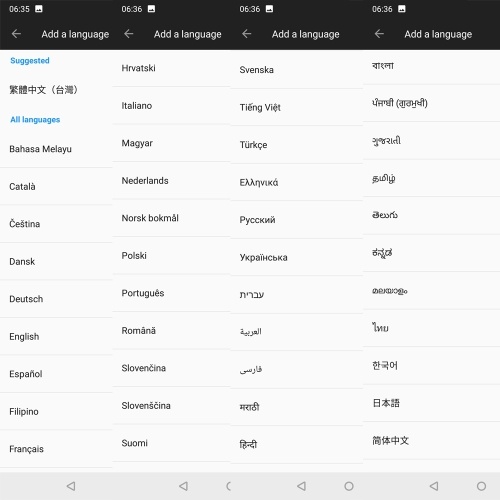Select Português language option
This screenshot has width=500, height=500.
click(171, 293)
